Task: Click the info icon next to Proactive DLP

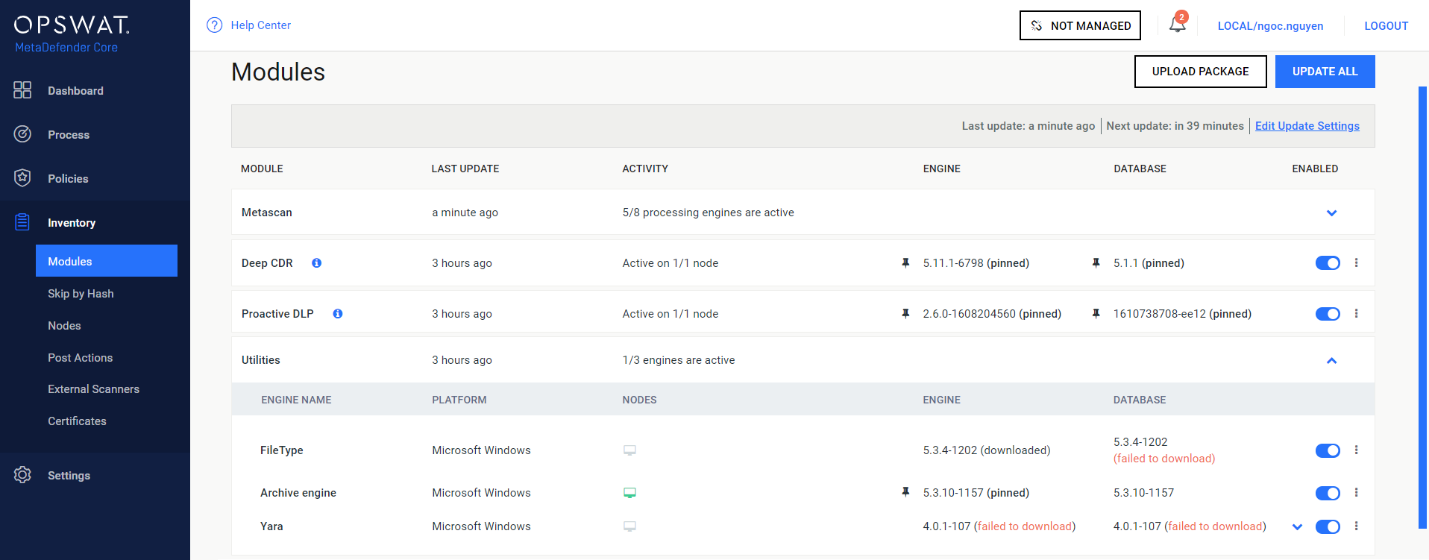Action: pos(337,313)
